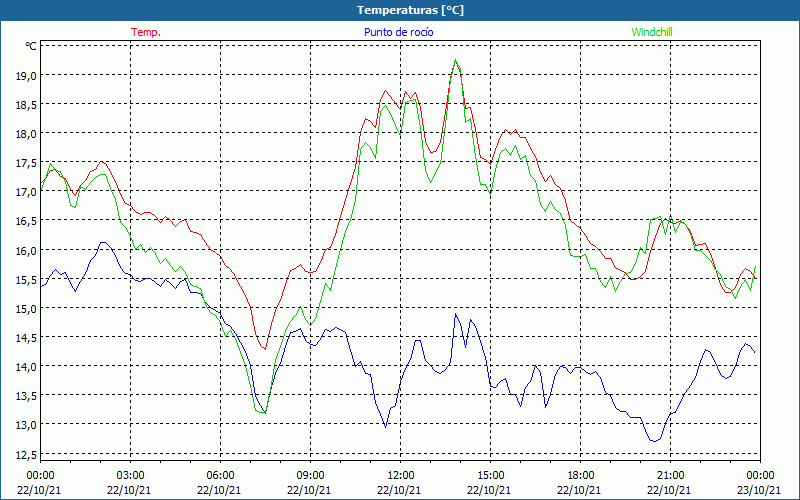
Task: Click the 14,5 y-axis value
Action: coord(27,337)
